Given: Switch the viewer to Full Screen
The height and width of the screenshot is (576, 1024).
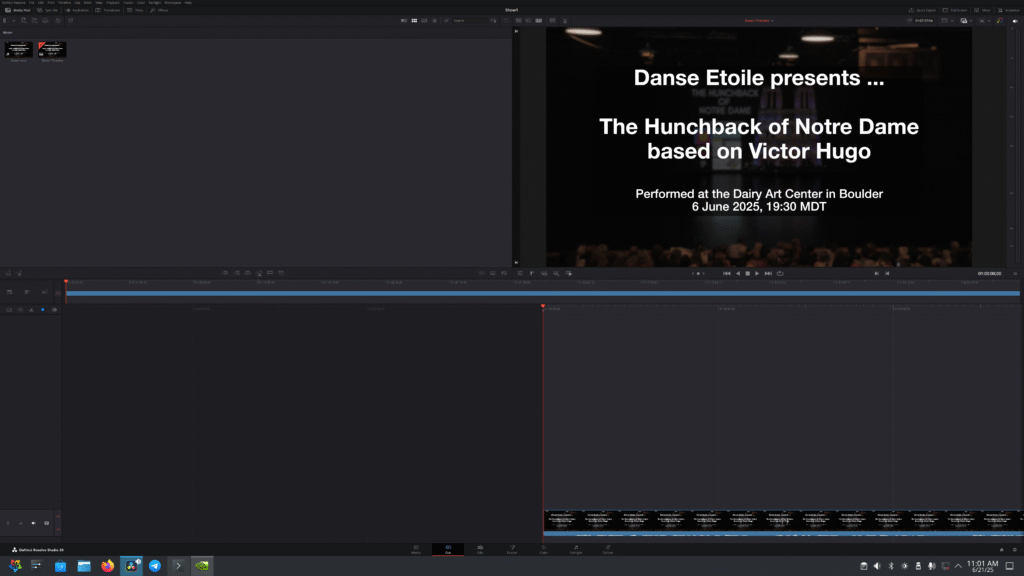Looking at the screenshot, I should pyautogui.click(x=955, y=10).
